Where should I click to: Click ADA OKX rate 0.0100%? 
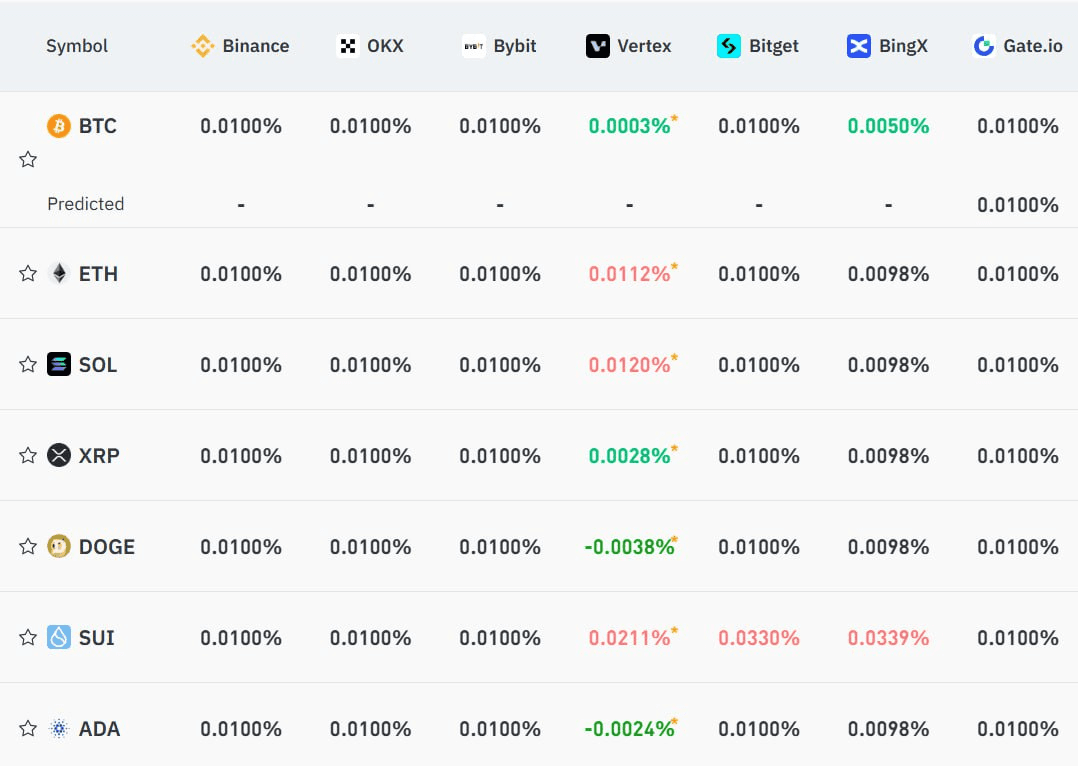(371, 728)
